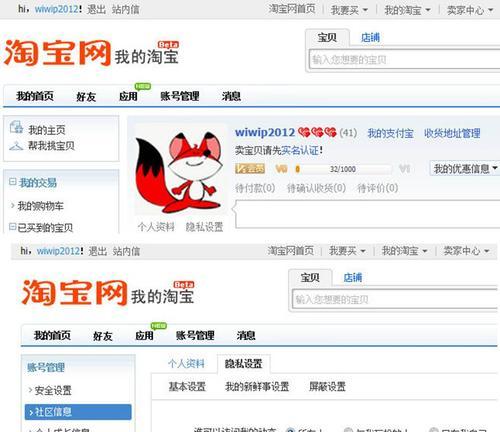Image resolution: width=500 pixels, height=432 pixels.
Task: Collapse the 已买到的宝贝 tree item
Action: coord(12,227)
